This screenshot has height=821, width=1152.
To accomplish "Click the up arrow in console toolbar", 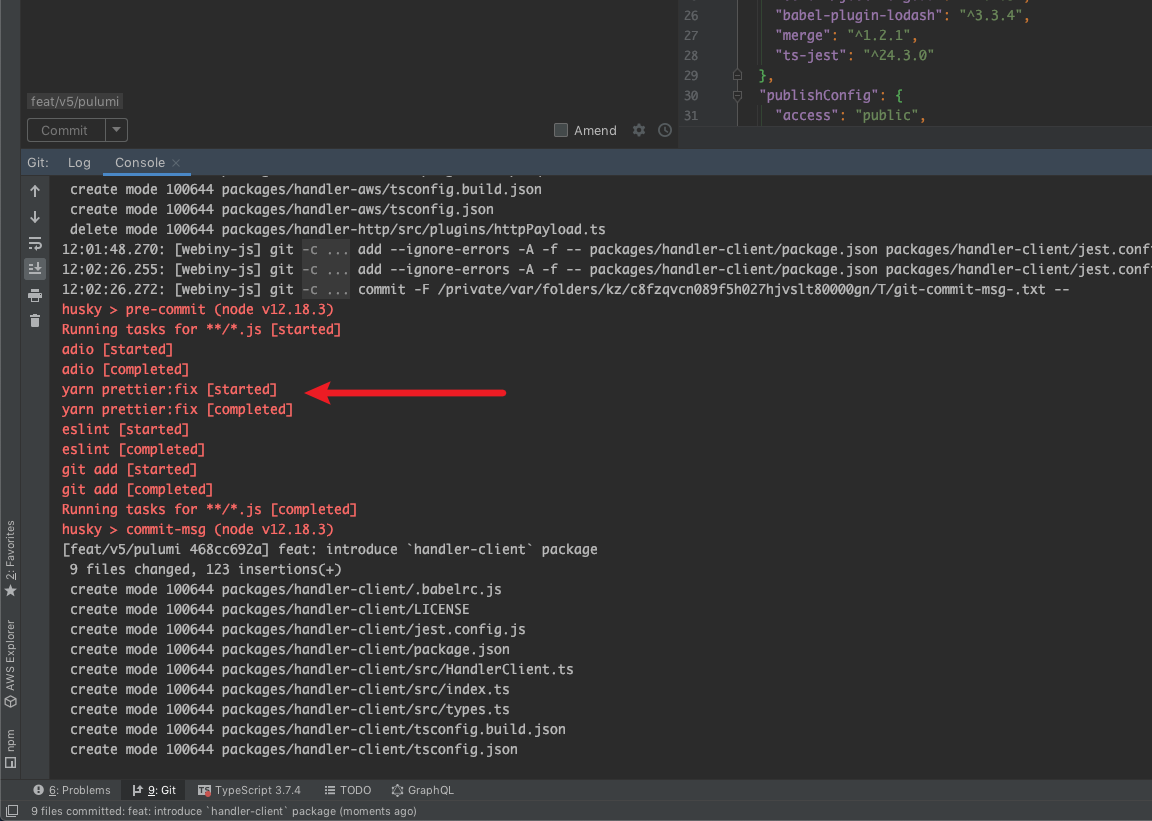I will (x=35, y=191).
